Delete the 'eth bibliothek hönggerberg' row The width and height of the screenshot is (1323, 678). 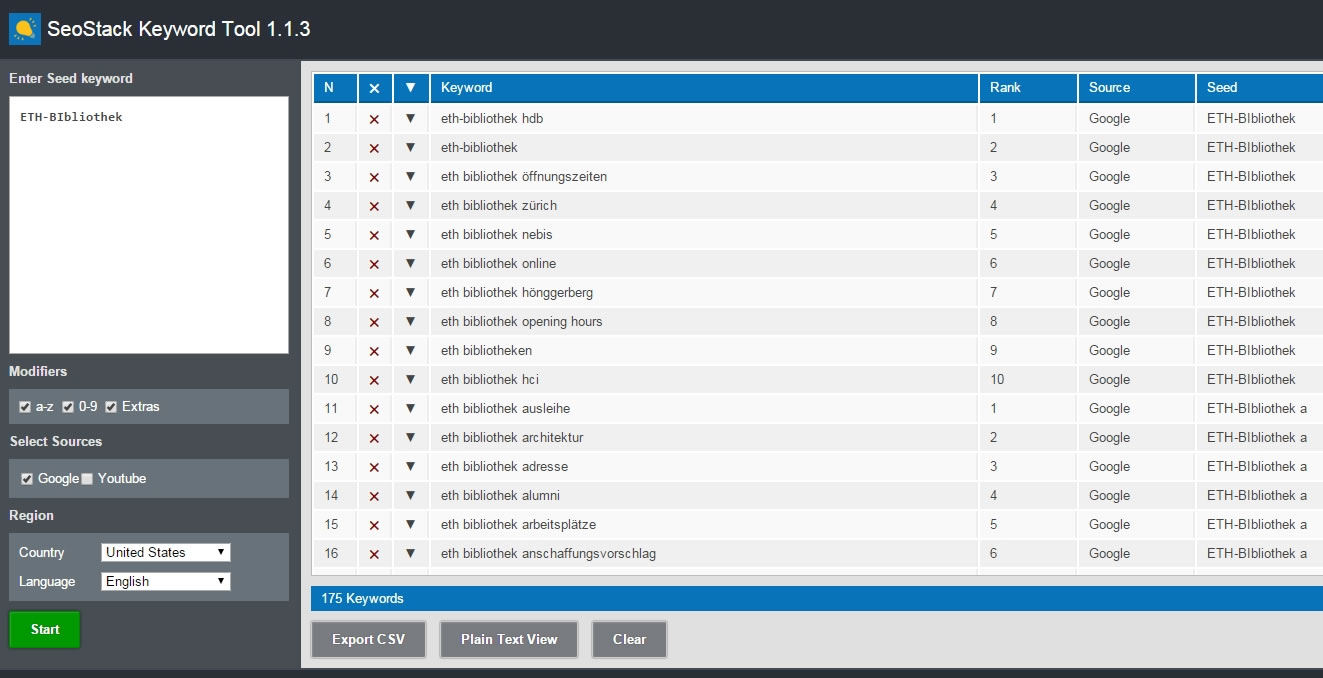(x=374, y=293)
